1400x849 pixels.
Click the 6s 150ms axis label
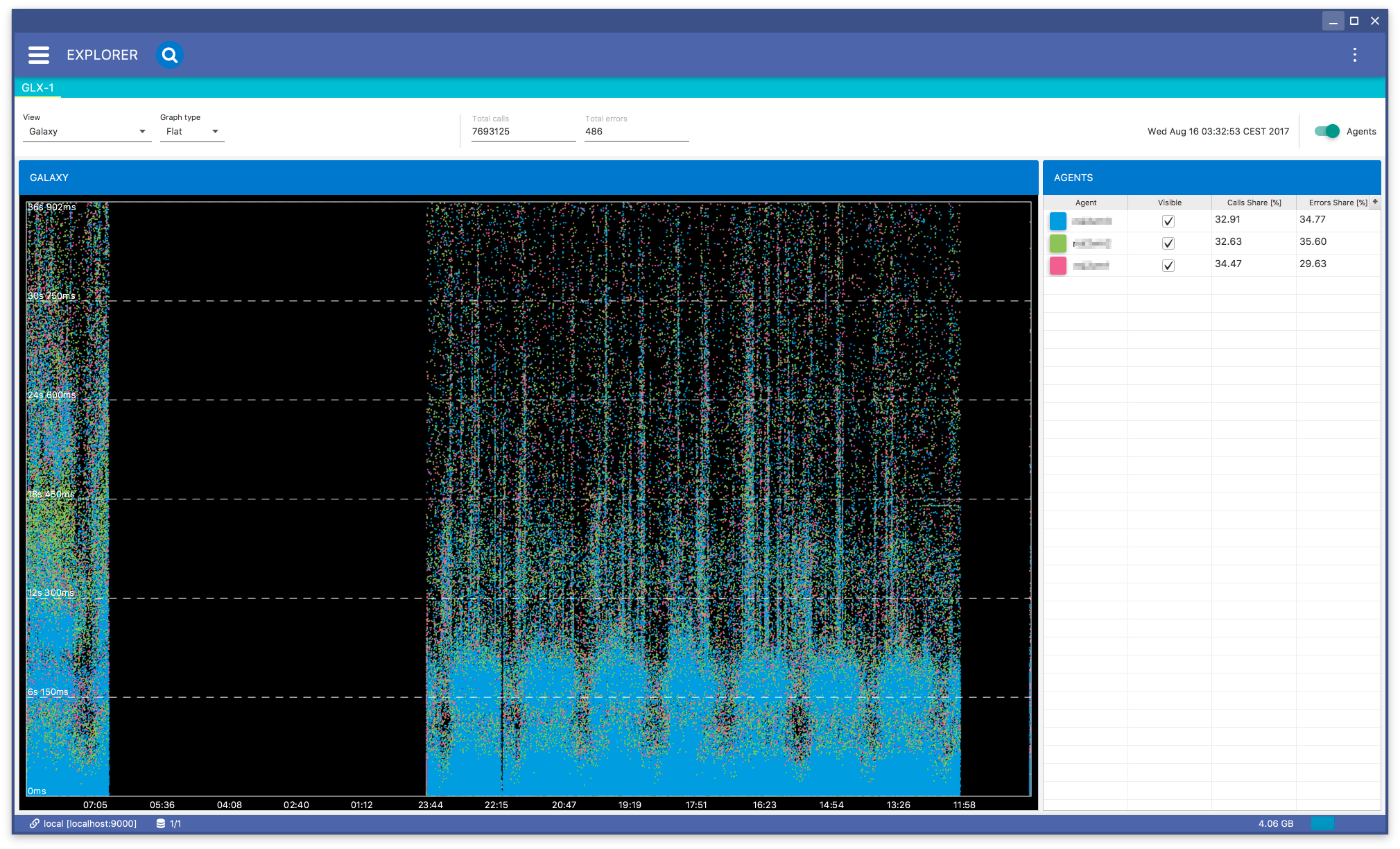point(49,692)
